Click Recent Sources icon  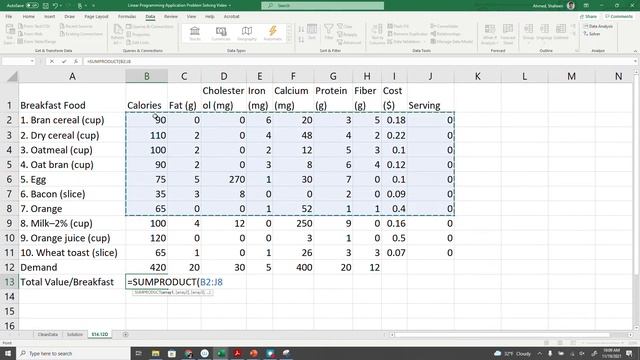click(62, 26)
